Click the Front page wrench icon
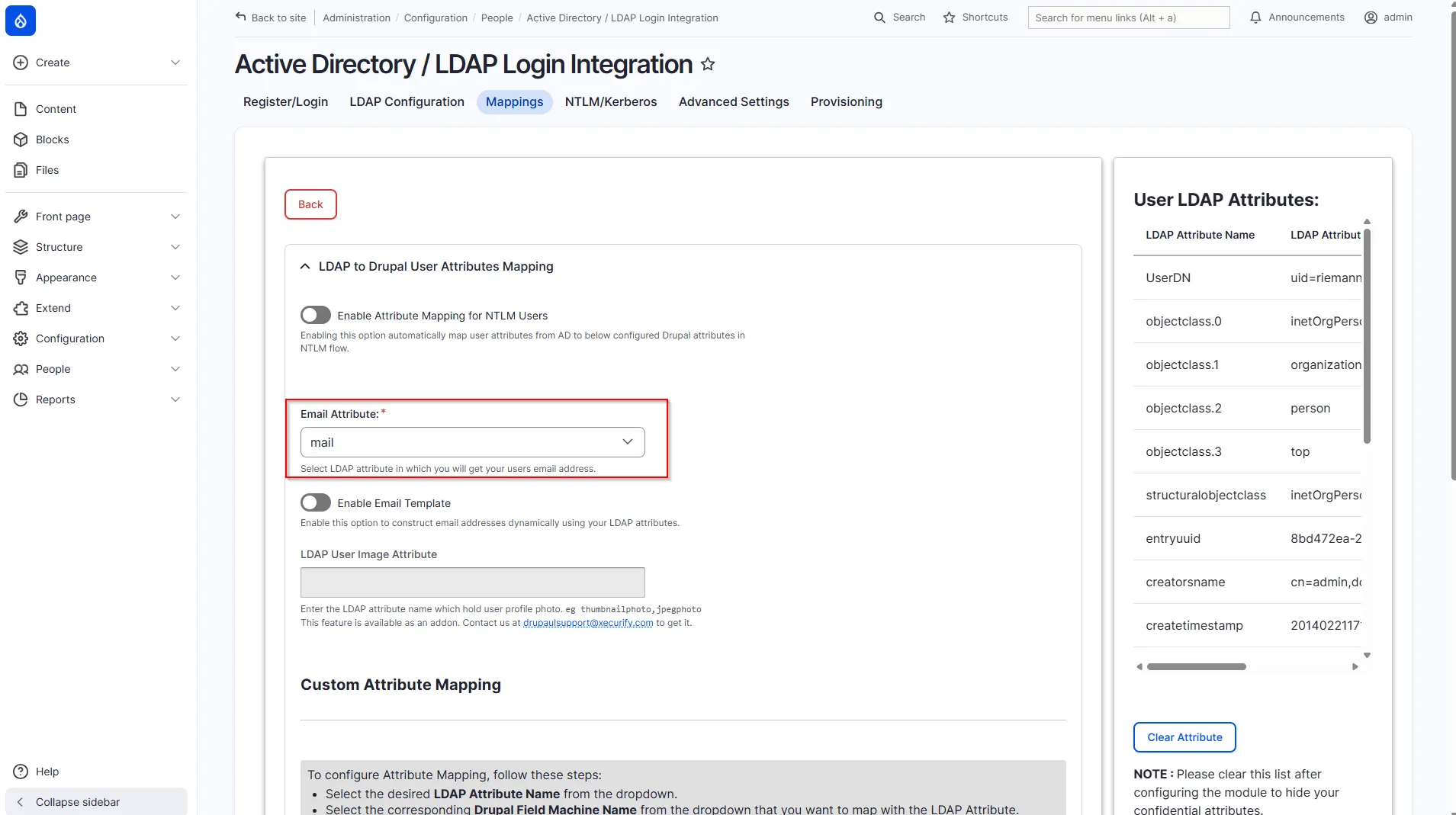The height and width of the screenshot is (815, 1456). [21, 217]
